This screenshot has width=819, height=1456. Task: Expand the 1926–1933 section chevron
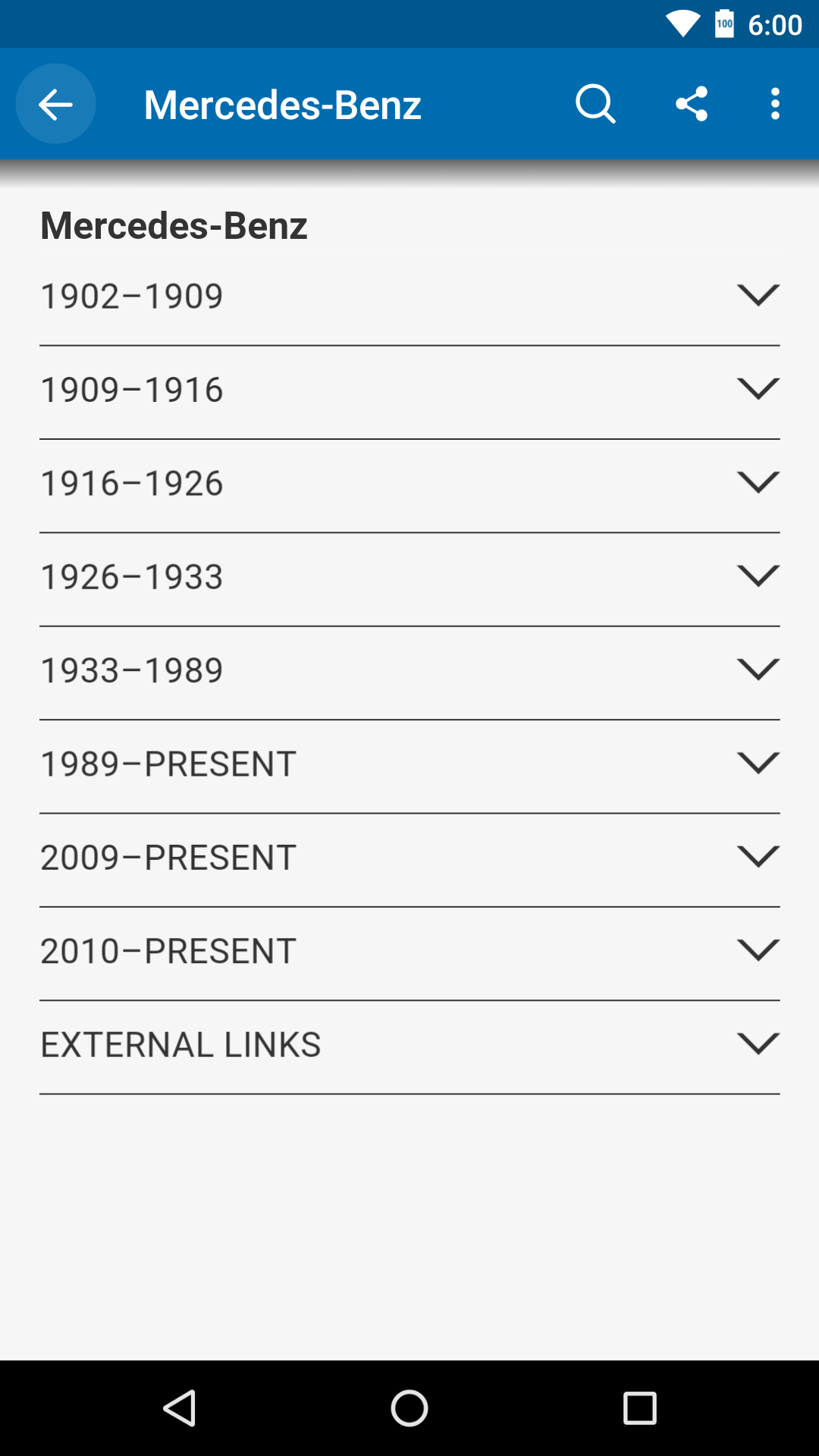click(758, 576)
